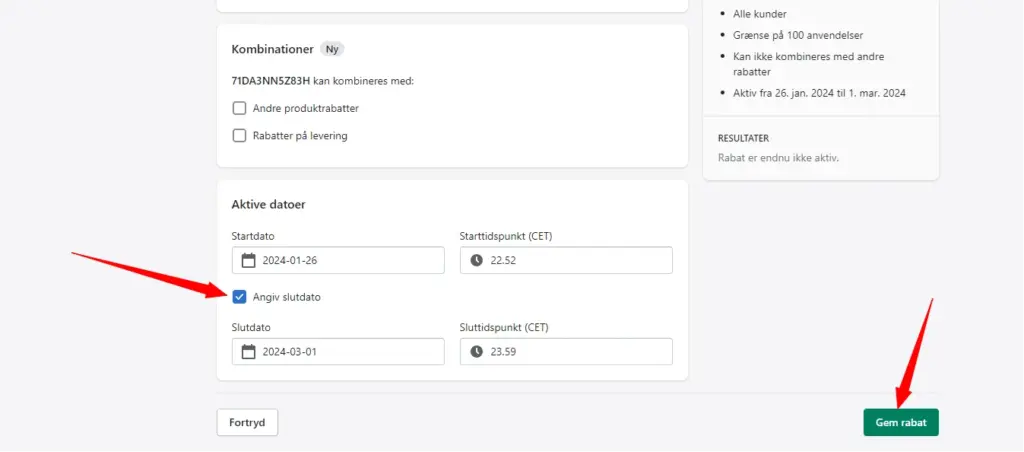Select the Startdato field showing 2024-01-26

(x=338, y=261)
